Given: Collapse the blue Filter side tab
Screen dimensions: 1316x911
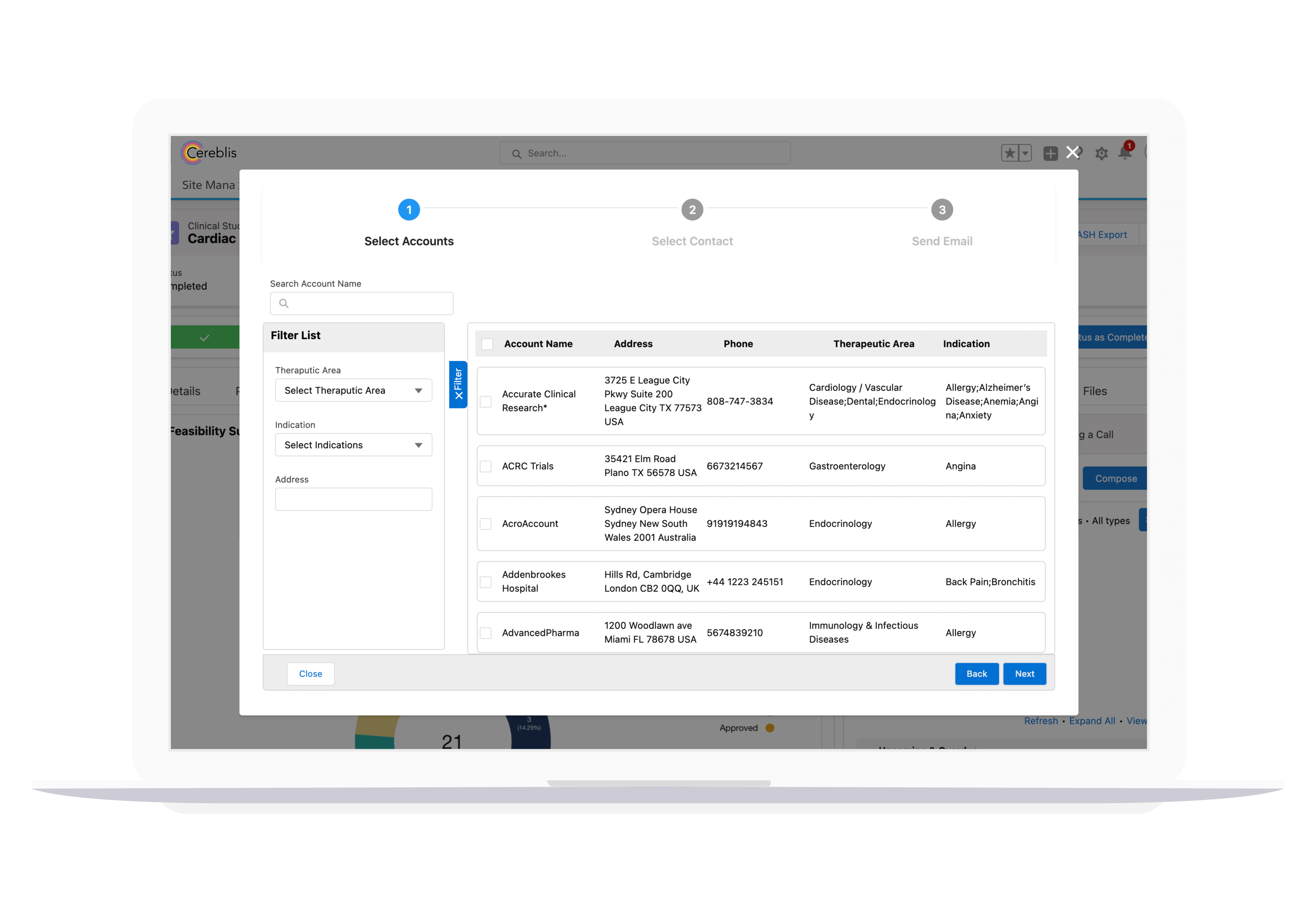Looking at the screenshot, I should click(458, 384).
